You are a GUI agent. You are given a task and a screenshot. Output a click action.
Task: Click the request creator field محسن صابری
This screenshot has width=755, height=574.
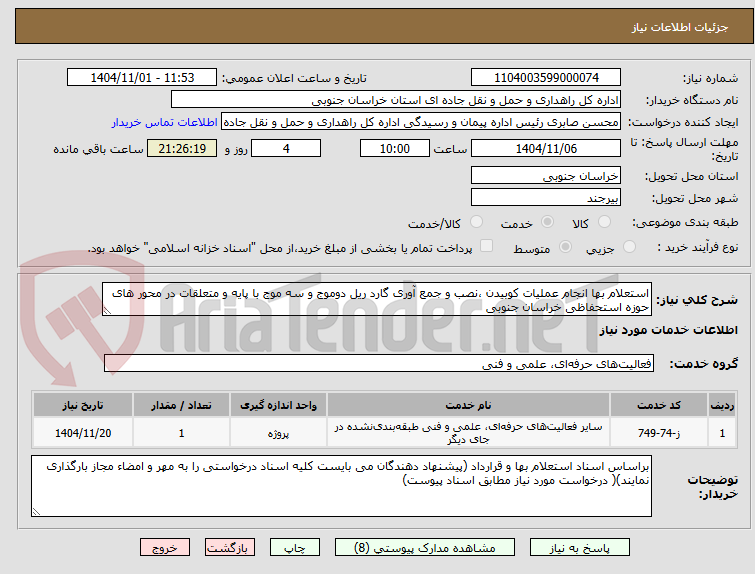(421, 122)
